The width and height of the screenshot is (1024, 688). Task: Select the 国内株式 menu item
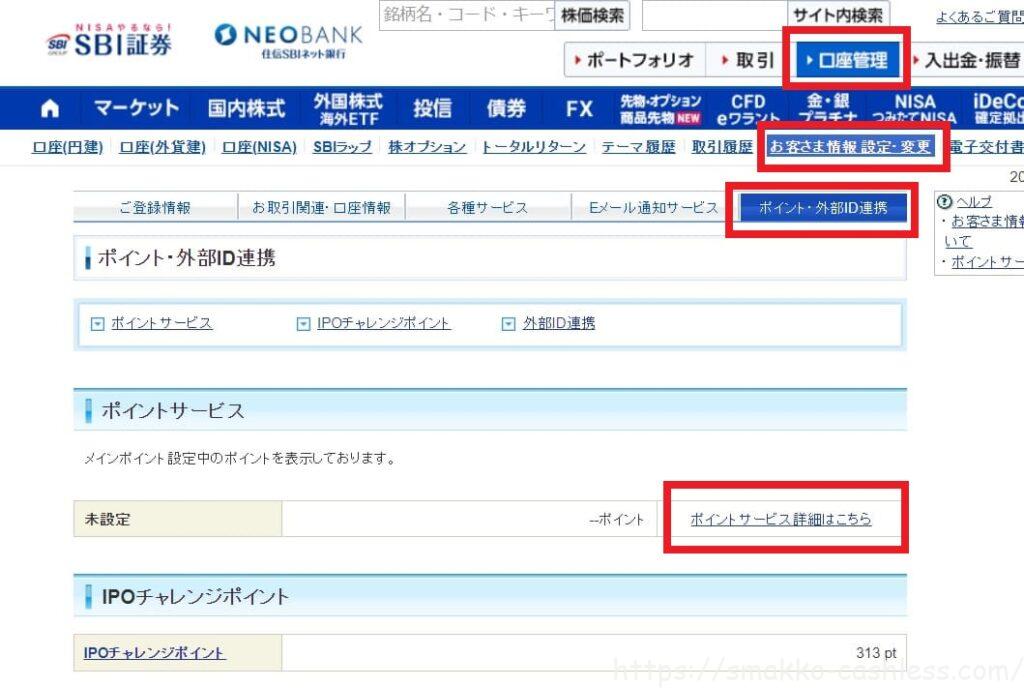coord(246,108)
